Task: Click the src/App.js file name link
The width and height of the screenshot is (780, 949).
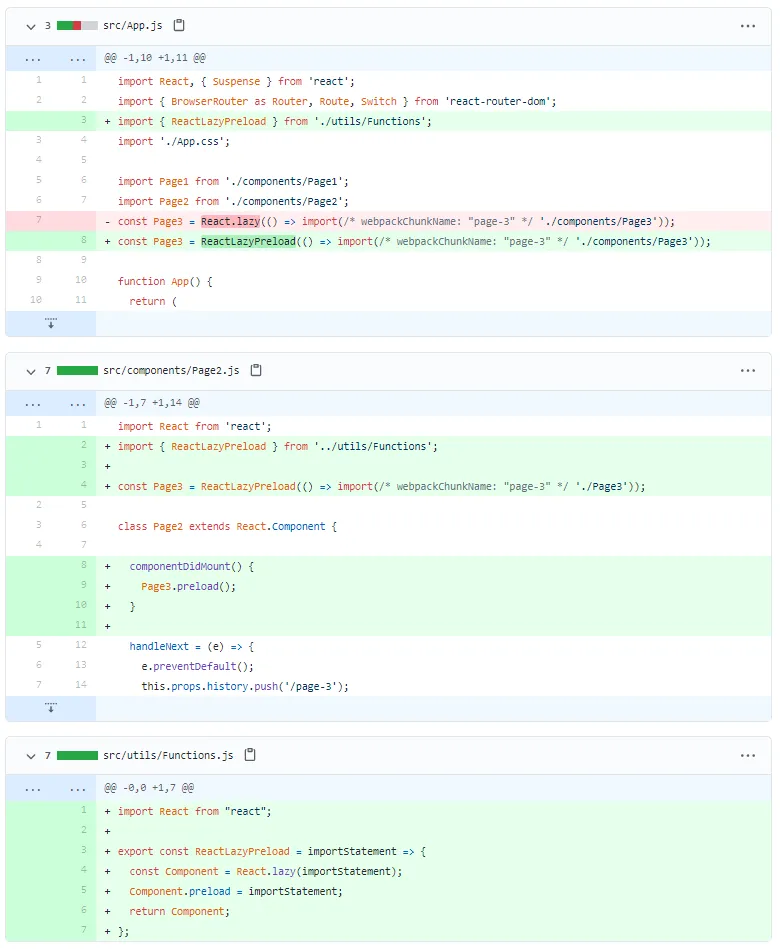Action: click(x=133, y=25)
